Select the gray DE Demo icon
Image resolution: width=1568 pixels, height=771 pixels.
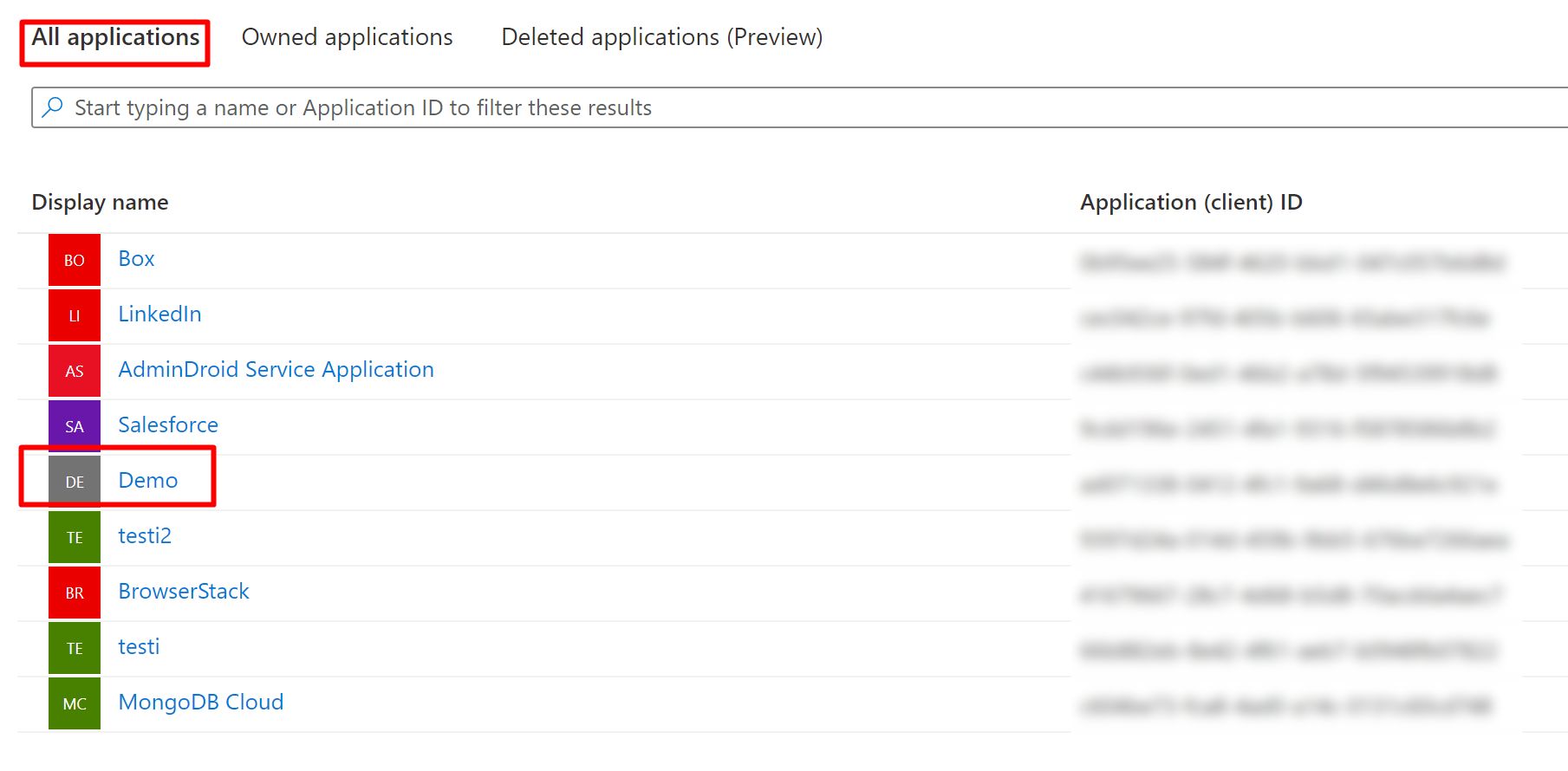75,482
